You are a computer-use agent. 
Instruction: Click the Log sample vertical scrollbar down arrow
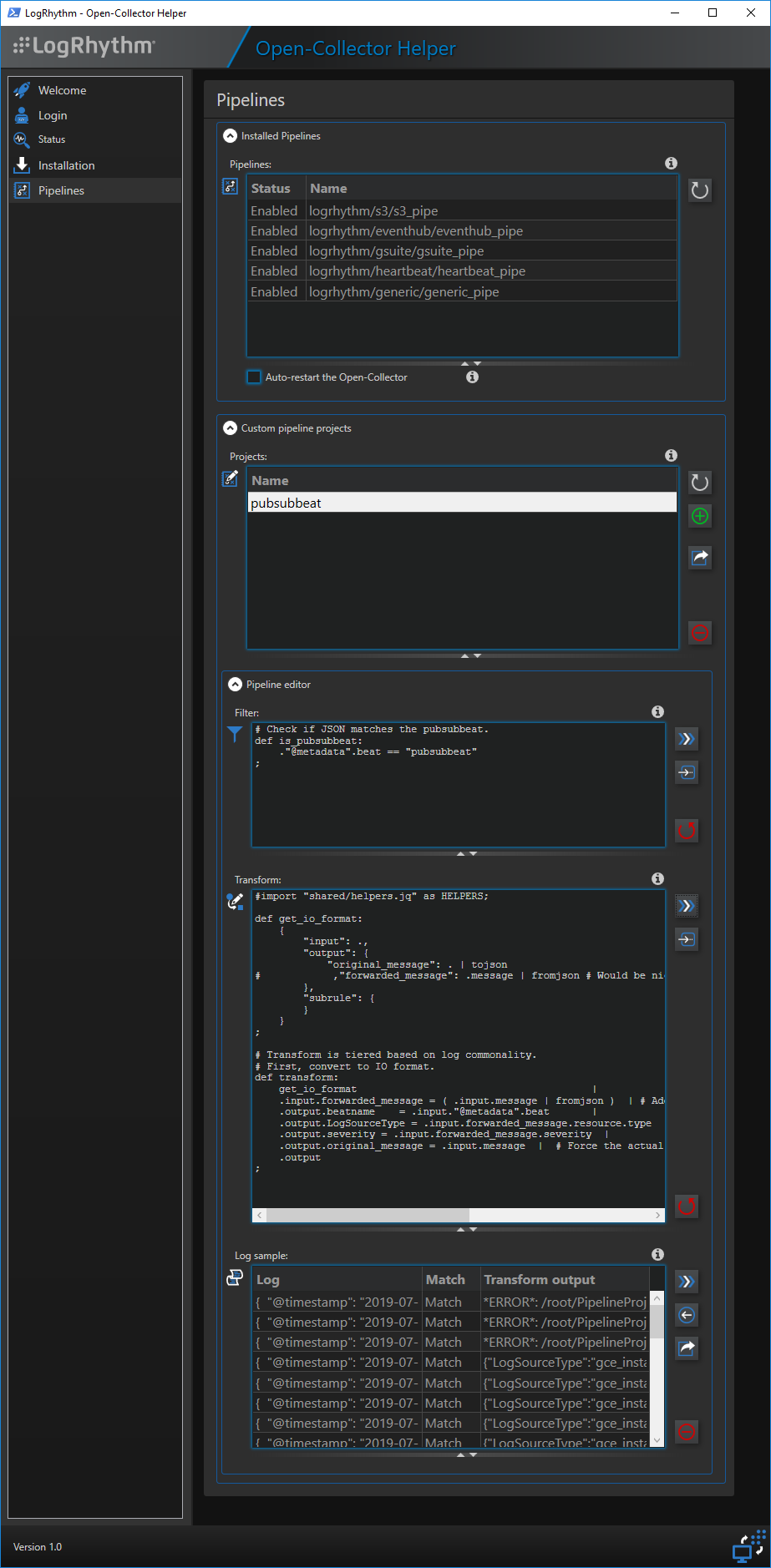click(x=657, y=1440)
